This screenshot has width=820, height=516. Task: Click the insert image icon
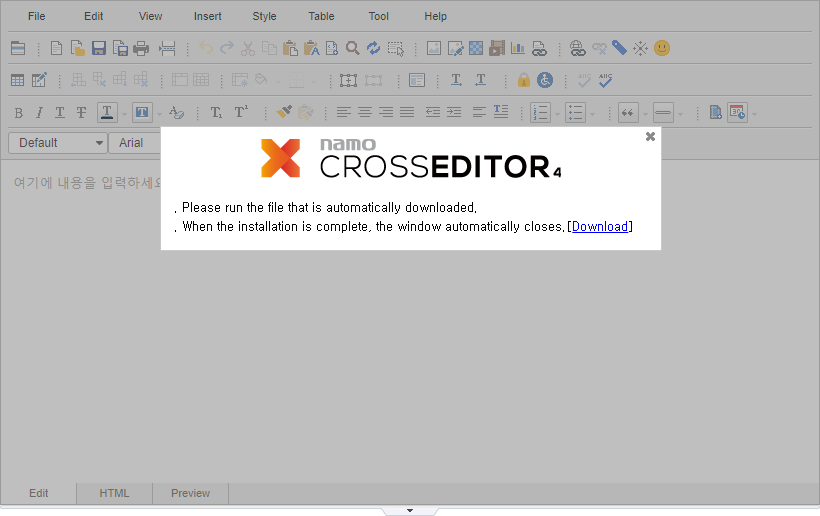(x=434, y=48)
